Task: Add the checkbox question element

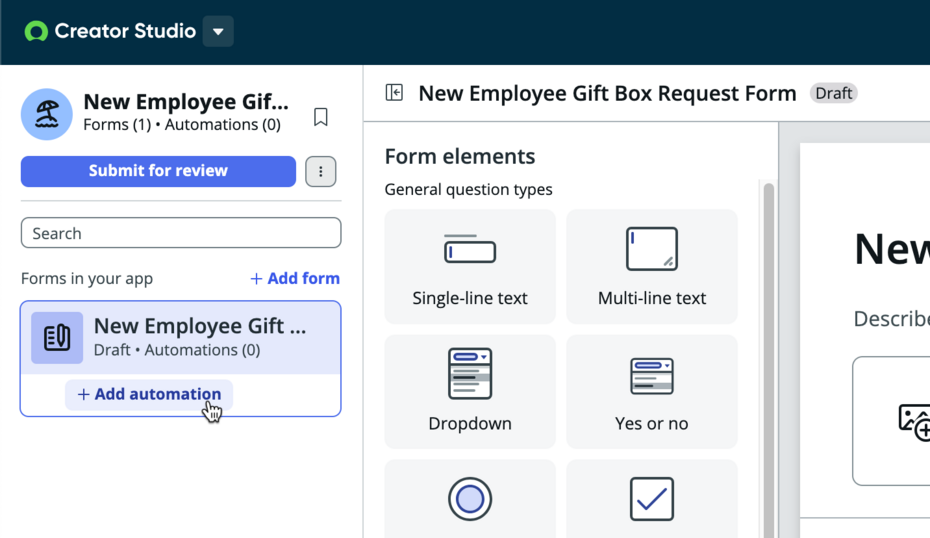Action: (x=652, y=499)
